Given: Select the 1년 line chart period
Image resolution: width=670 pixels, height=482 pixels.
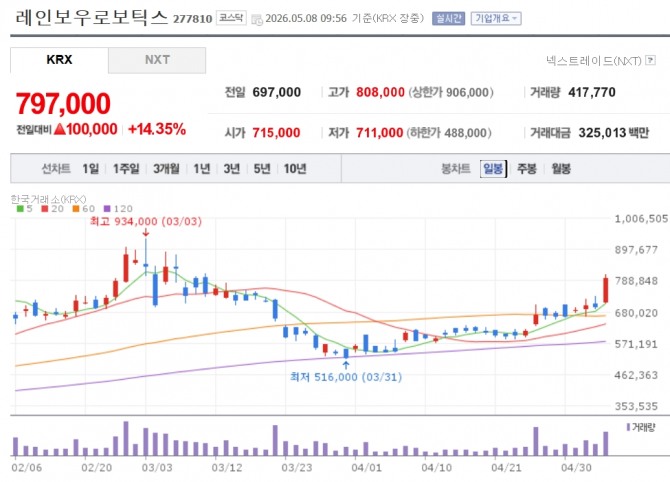Looking at the screenshot, I should [x=202, y=169].
